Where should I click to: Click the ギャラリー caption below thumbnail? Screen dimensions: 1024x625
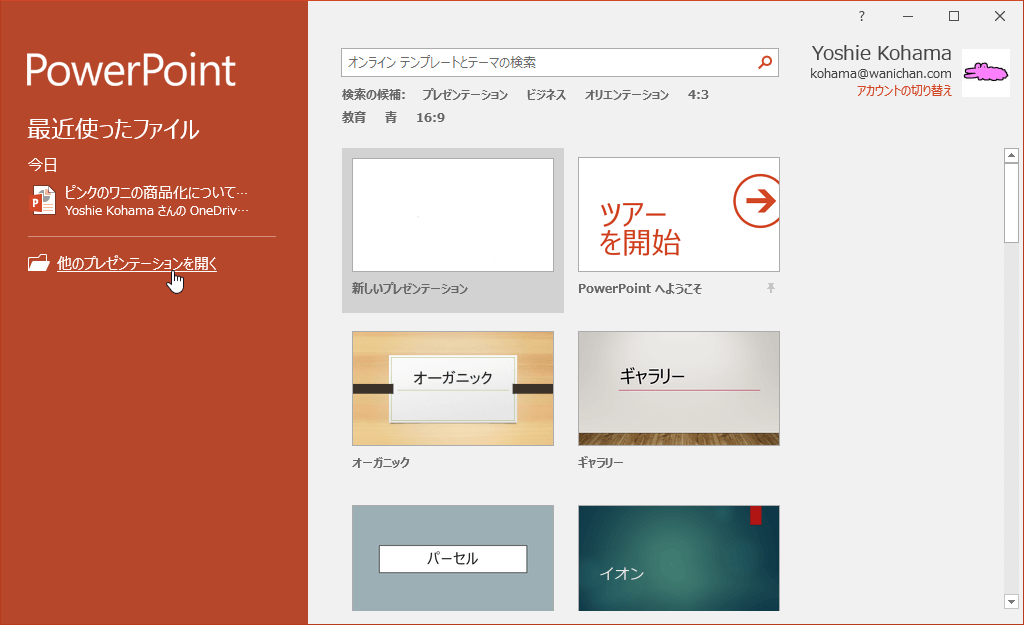[x=600, y=462]
